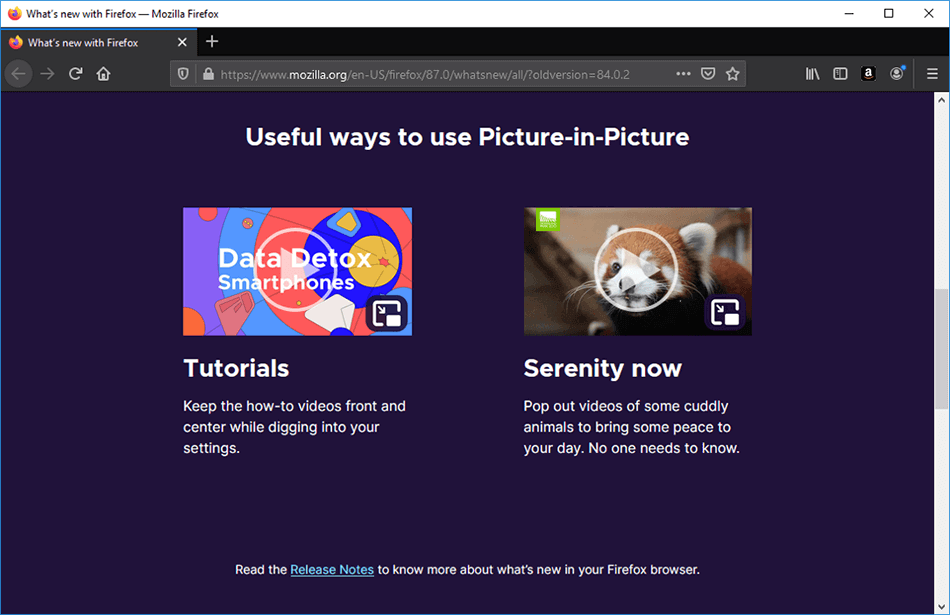Click the 'Pop out videos of some cuddly' paragraph

point(631,427)
